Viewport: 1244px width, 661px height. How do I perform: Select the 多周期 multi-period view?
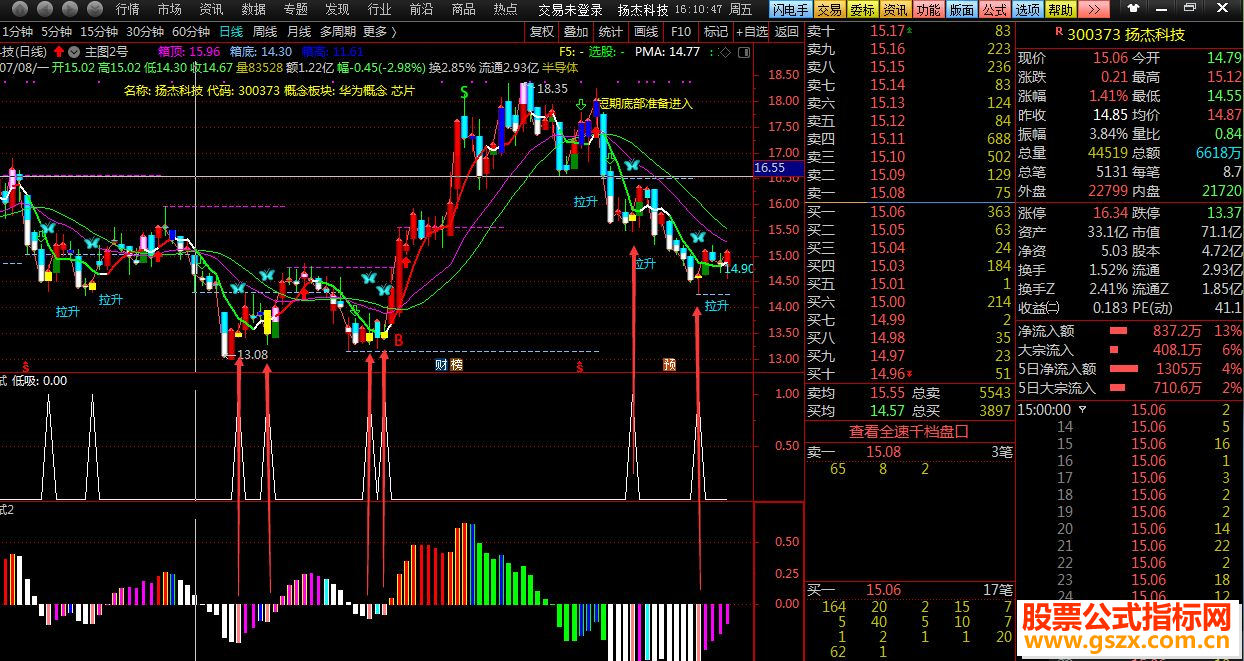[x=338, y=31]
